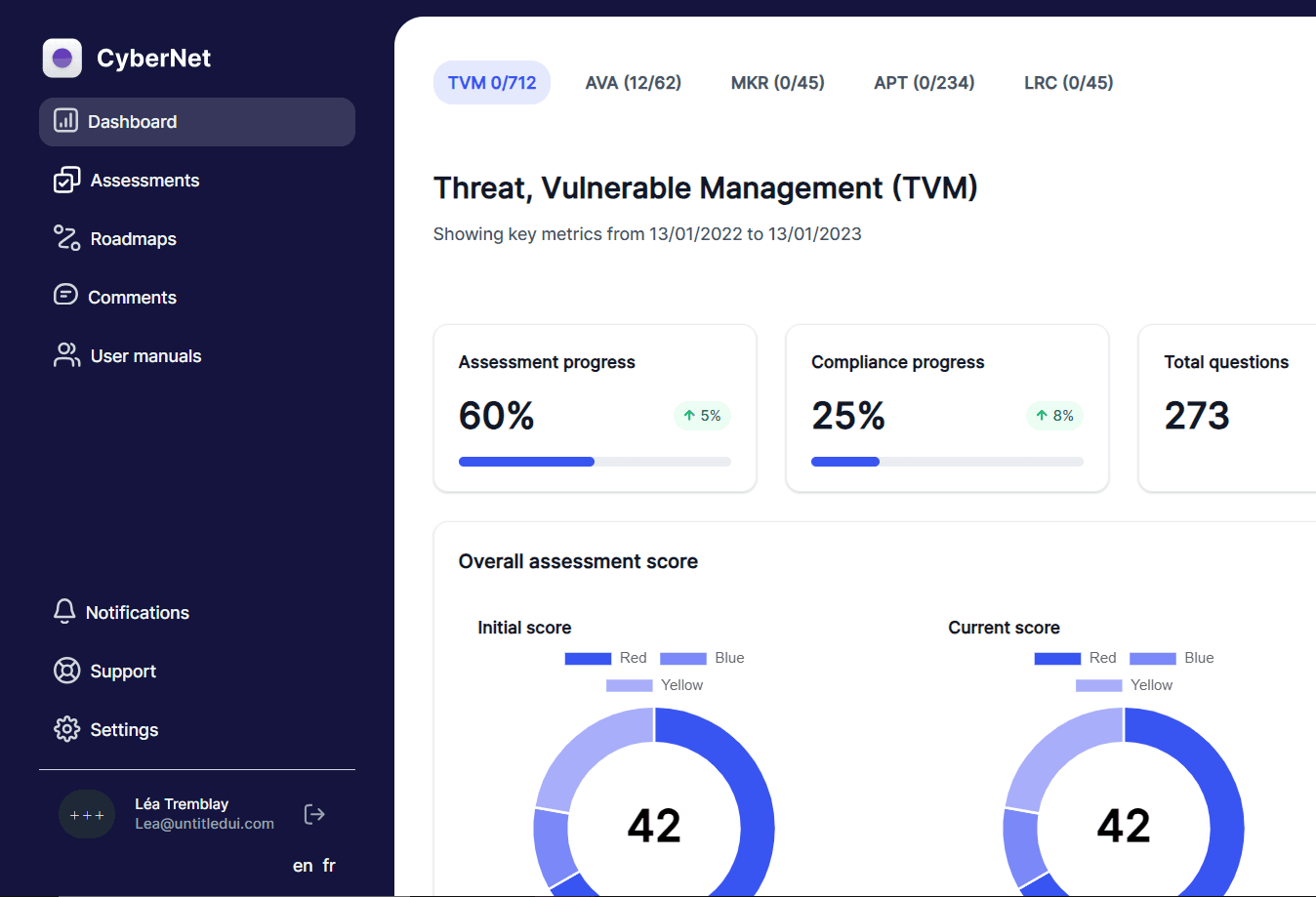1316x897 pixels.
Task: Click the Léa Tremblay name
Action: coord(182,804)
